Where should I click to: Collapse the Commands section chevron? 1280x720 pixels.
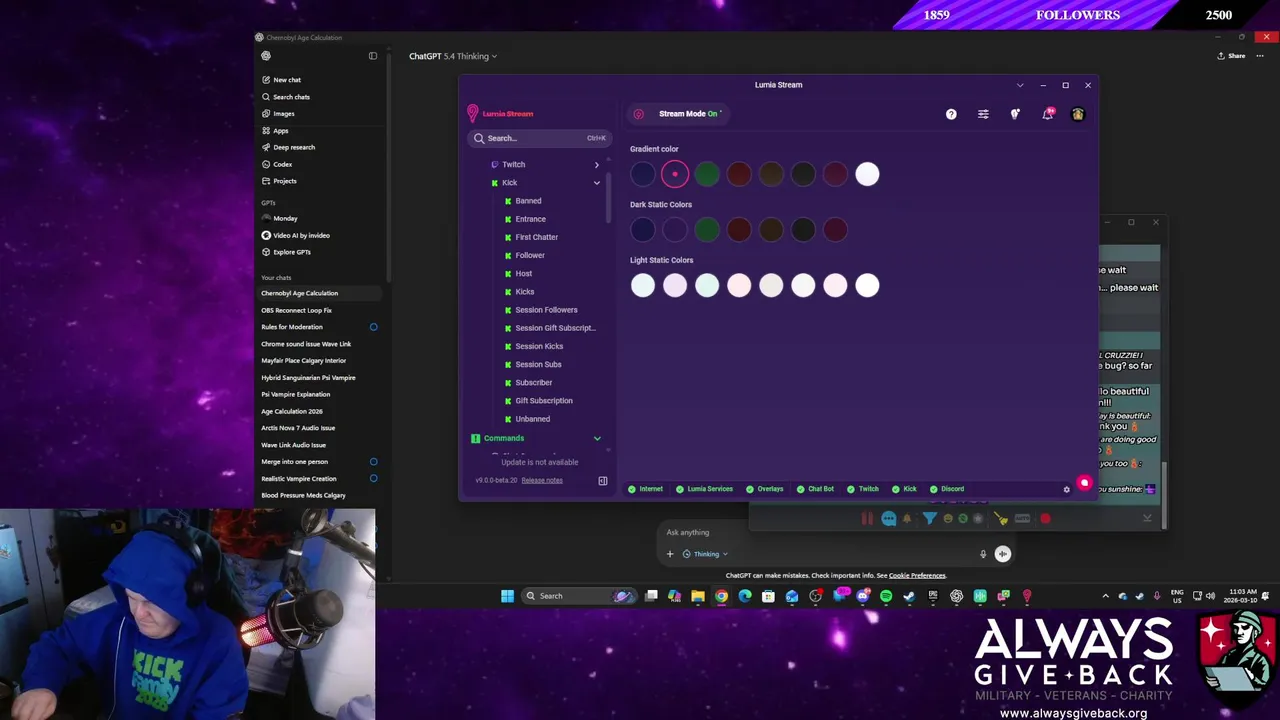(x=597, y=438)
